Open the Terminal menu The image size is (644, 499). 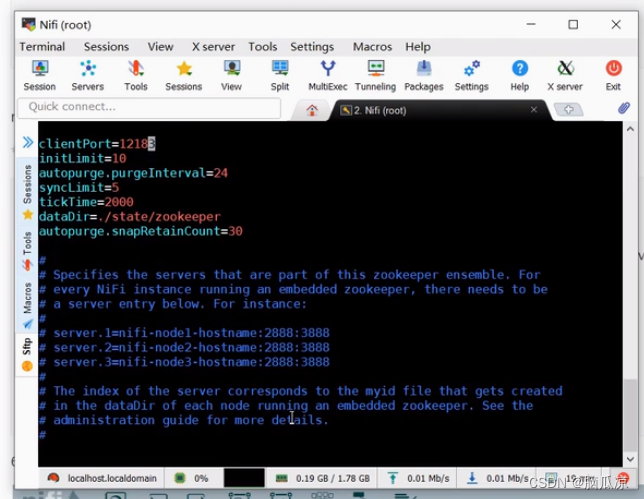(42, 47)
